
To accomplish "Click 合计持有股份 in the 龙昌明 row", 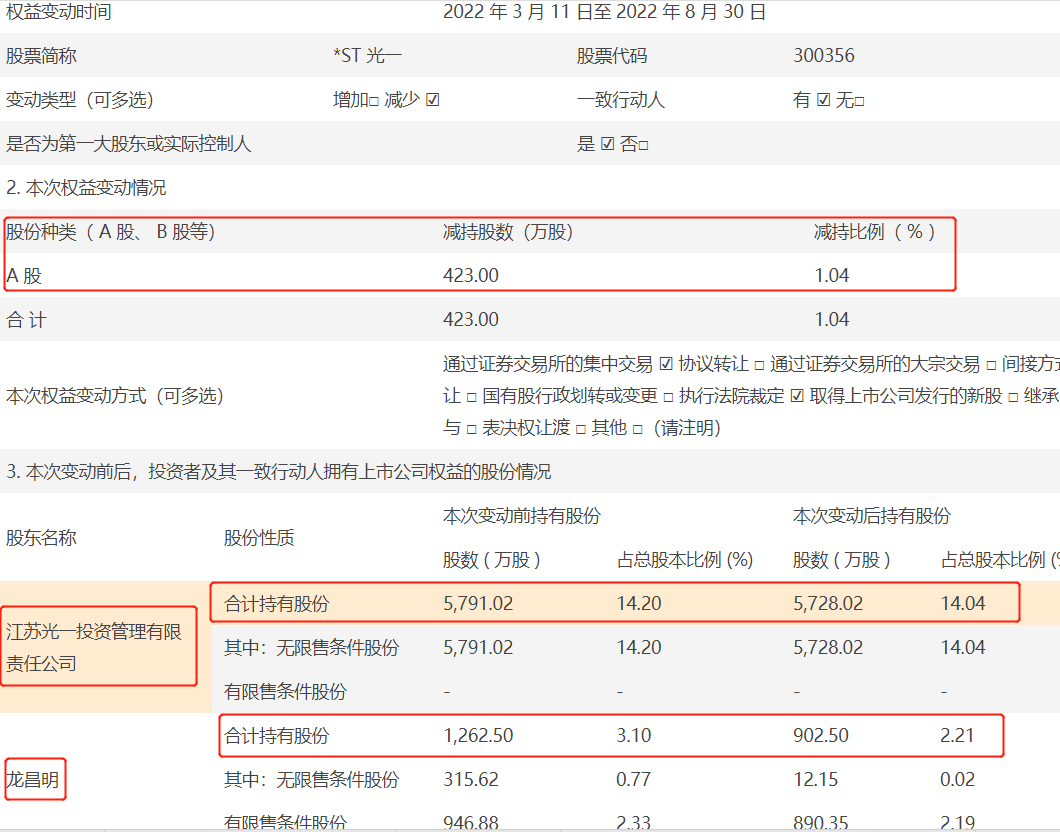I will click(x=276, y=736).
